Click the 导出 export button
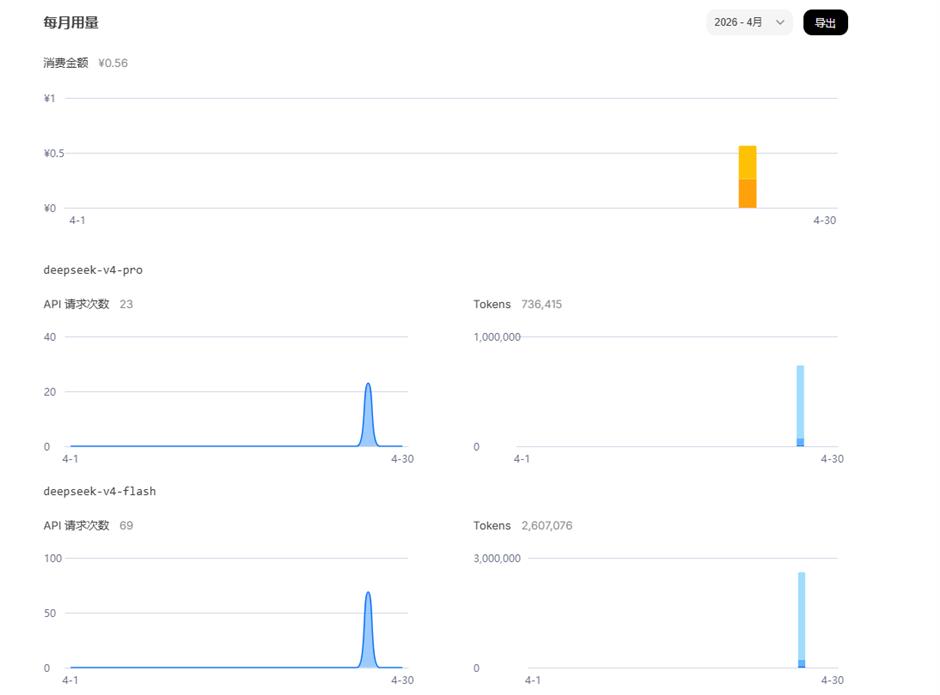This screenshot has width=940, height=695. coord(825,22)
